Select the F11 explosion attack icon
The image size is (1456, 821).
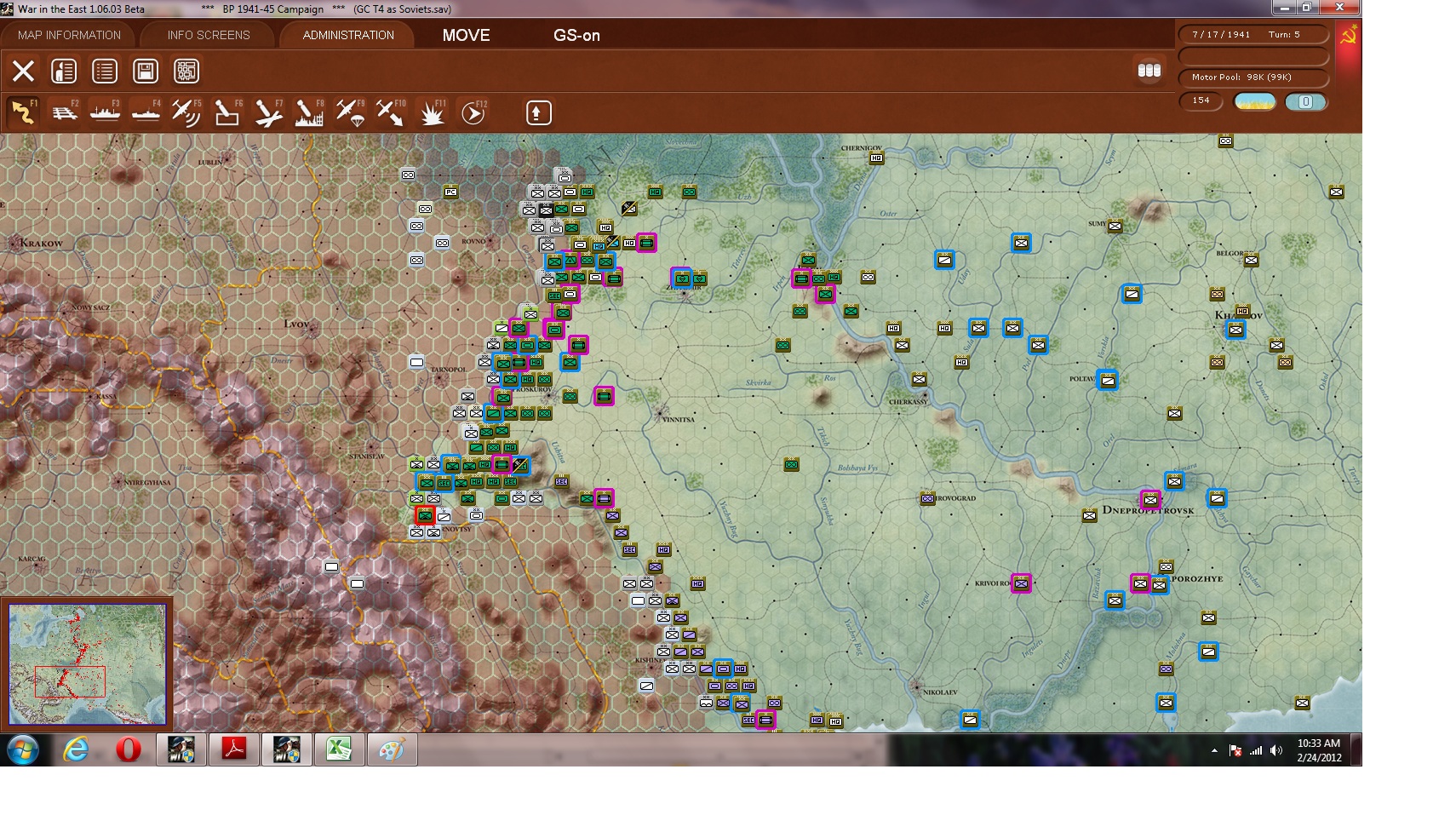click(x=432, y=112)
